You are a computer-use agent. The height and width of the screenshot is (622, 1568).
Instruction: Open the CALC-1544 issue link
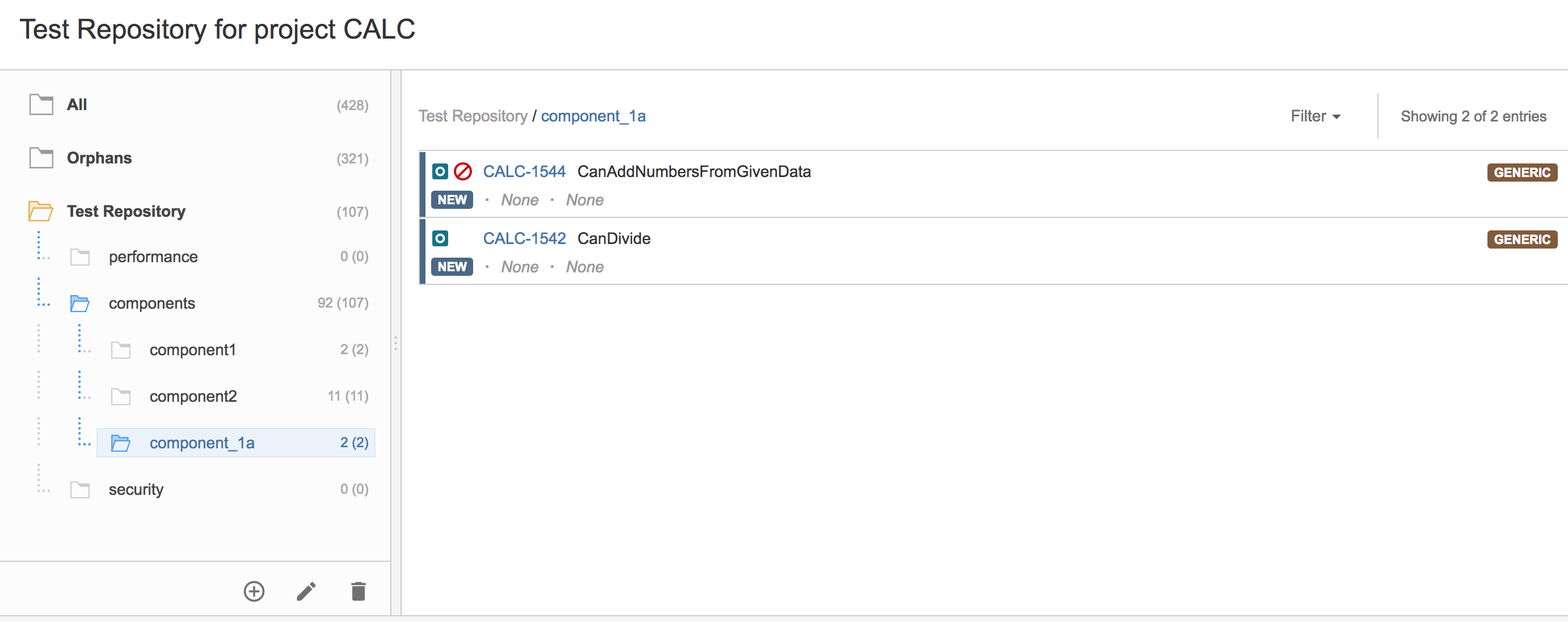[524, 172]
